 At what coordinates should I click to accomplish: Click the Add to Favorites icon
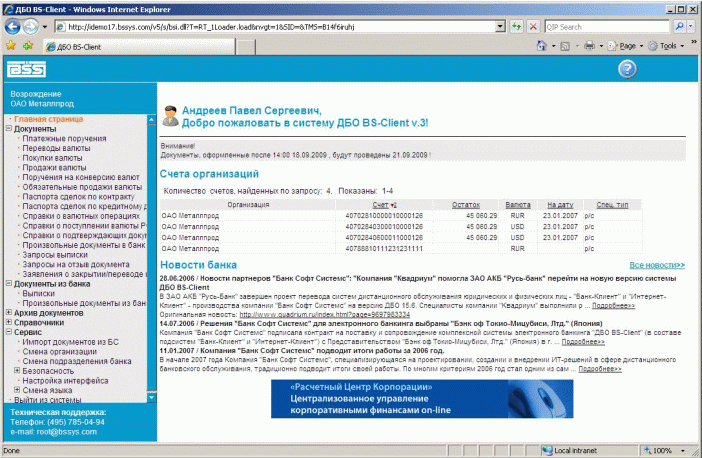[x=28, y=46]
